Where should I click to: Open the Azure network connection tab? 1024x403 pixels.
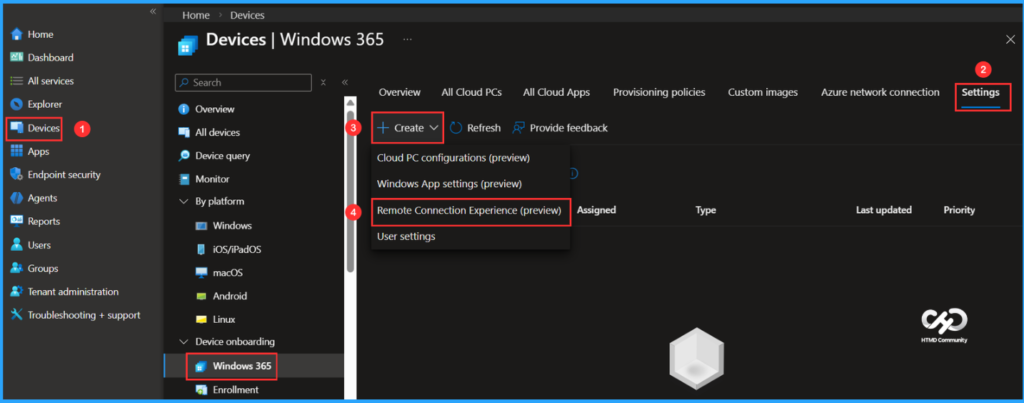880,93
